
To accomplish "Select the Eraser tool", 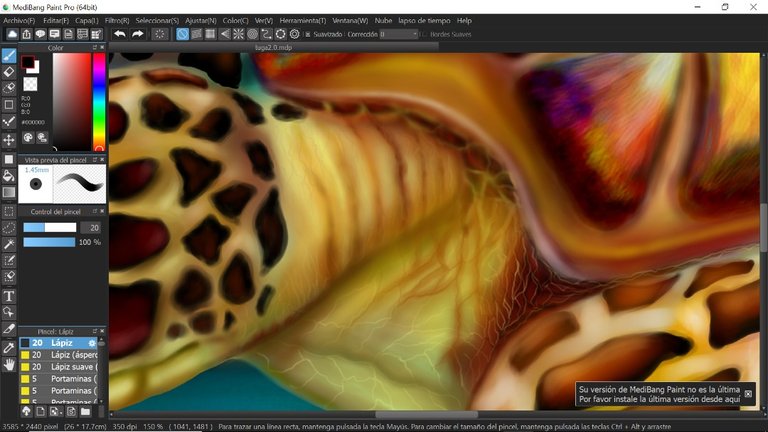I will coord(9,72).
